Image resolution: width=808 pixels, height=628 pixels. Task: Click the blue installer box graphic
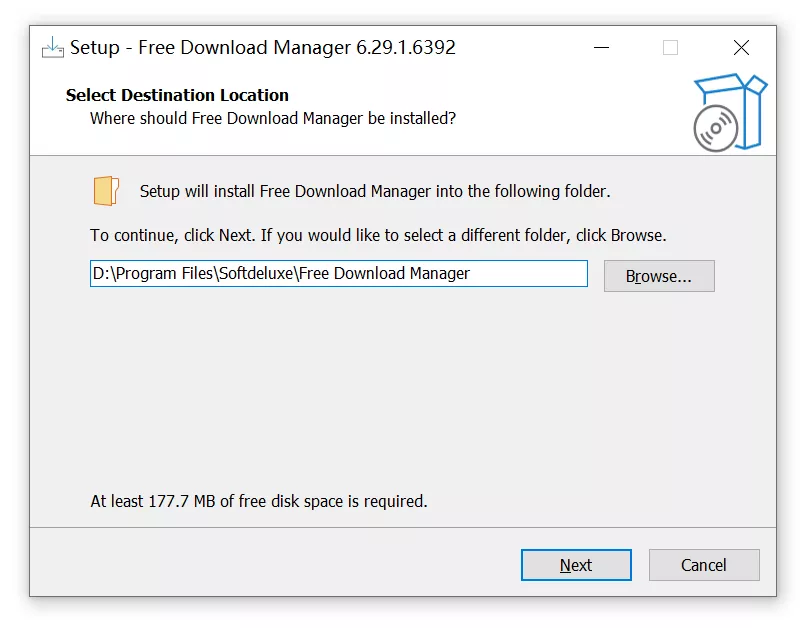point(746,100)
